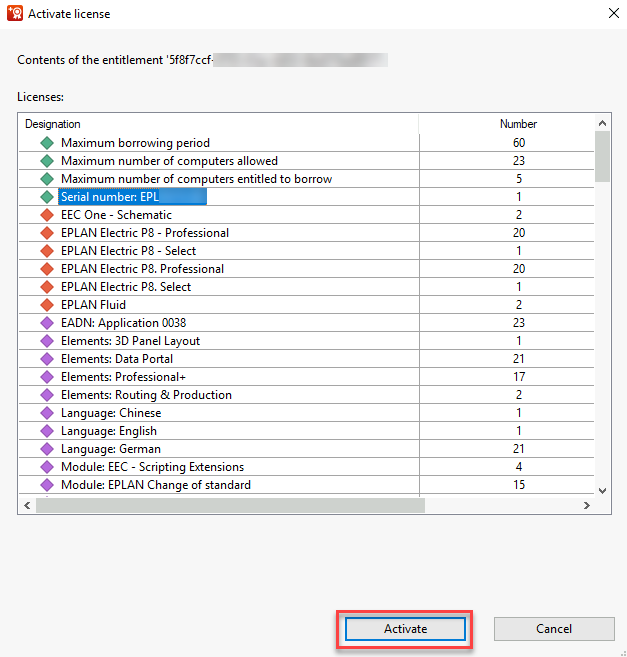Click the purple diamond icon beside Elements: Data Portal

tap(46, 359)
